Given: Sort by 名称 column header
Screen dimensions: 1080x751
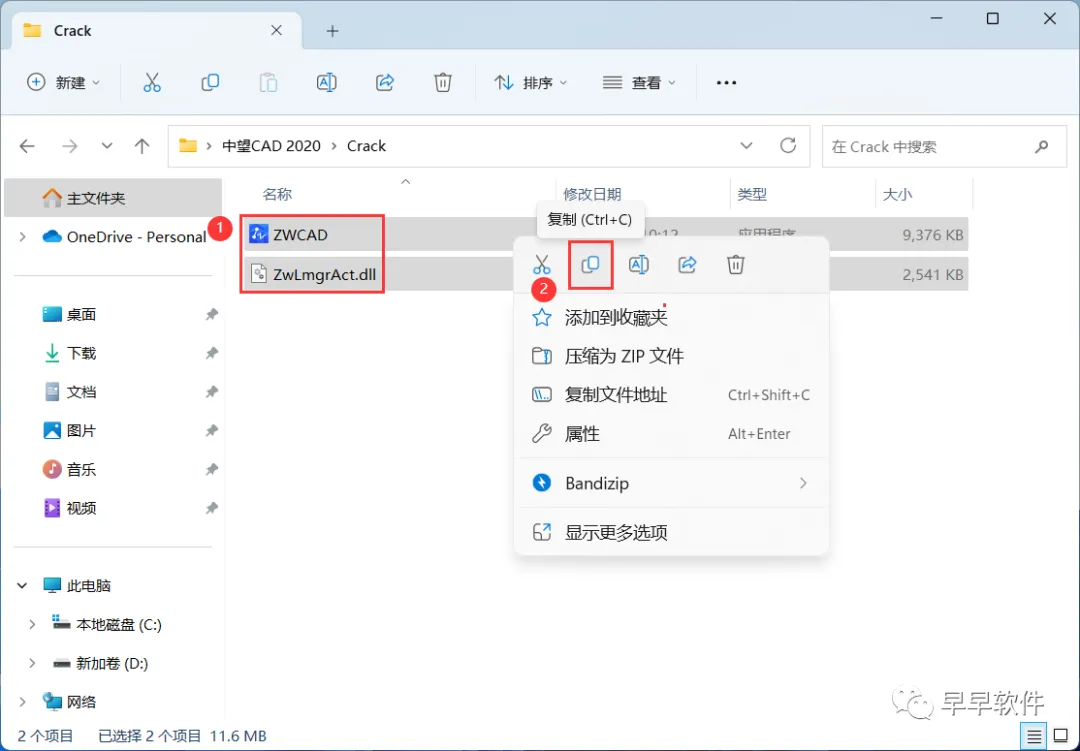Looking at the screenshot, I should [278, 195].
